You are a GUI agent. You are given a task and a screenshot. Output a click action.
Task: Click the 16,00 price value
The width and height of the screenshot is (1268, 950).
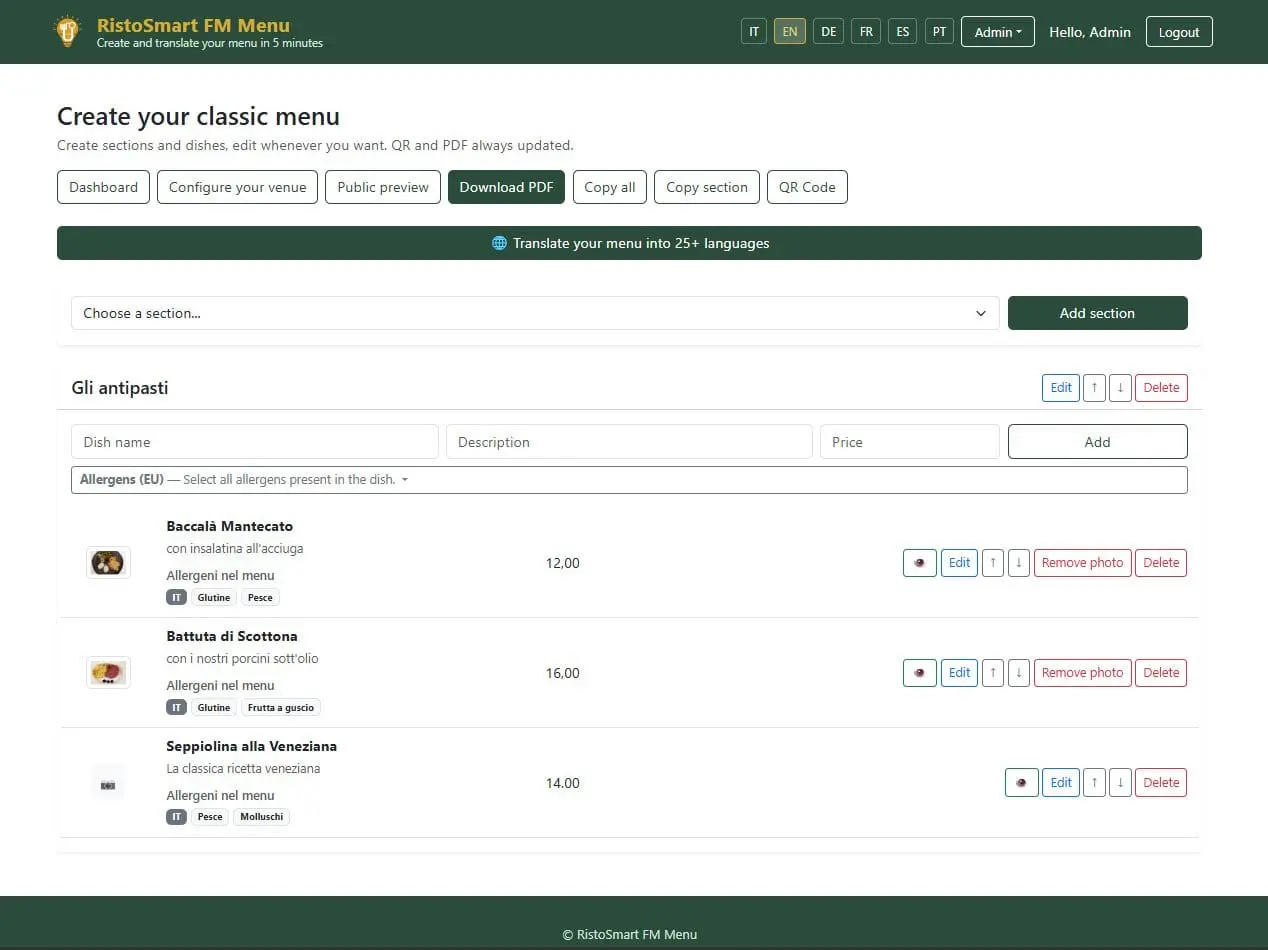pos(563,673)
